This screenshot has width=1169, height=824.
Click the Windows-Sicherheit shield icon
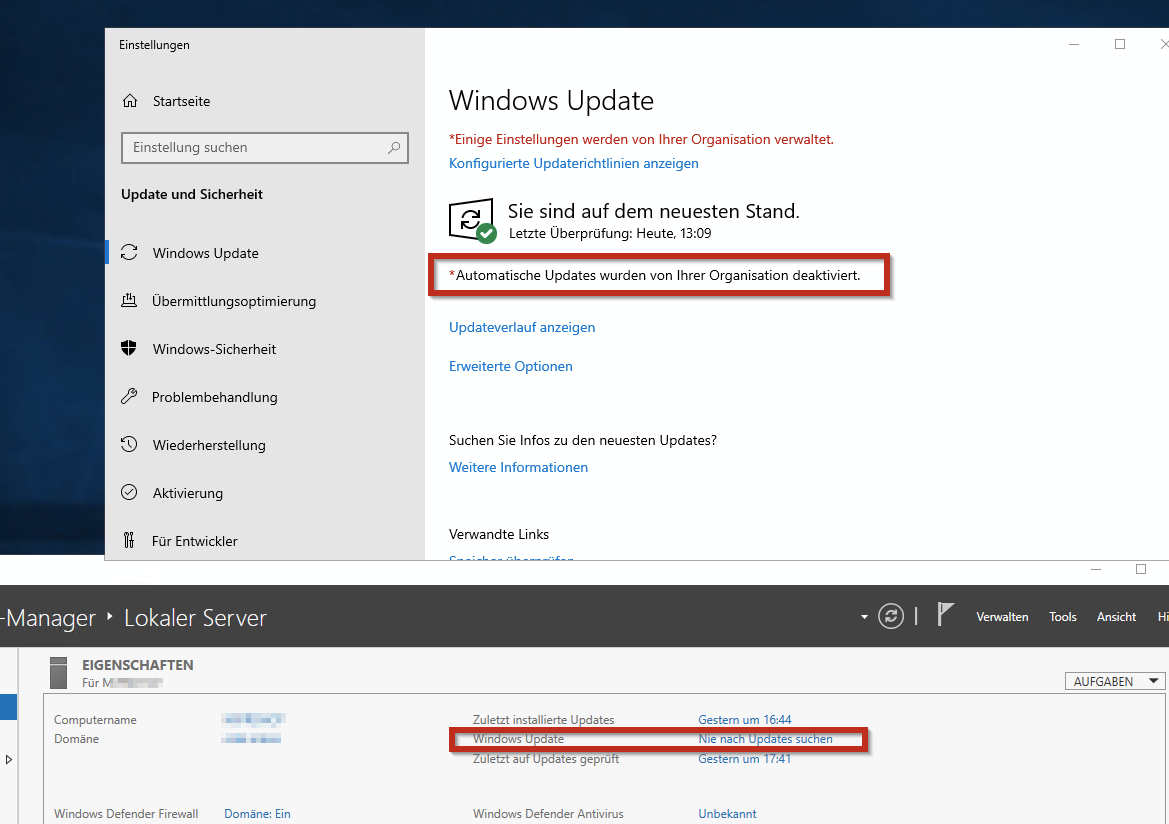pyautogui.click(x=129, y=348)
